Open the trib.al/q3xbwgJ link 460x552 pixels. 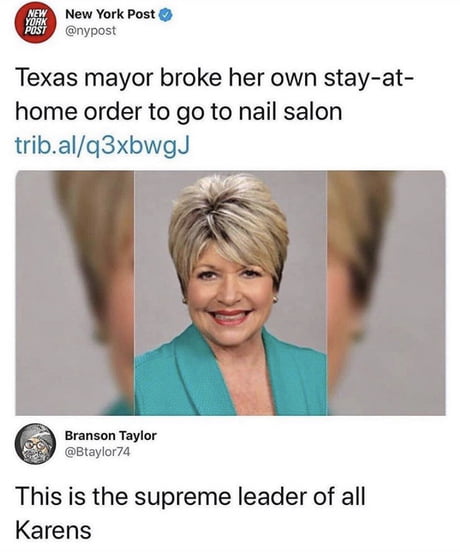(x=102, y=145)
